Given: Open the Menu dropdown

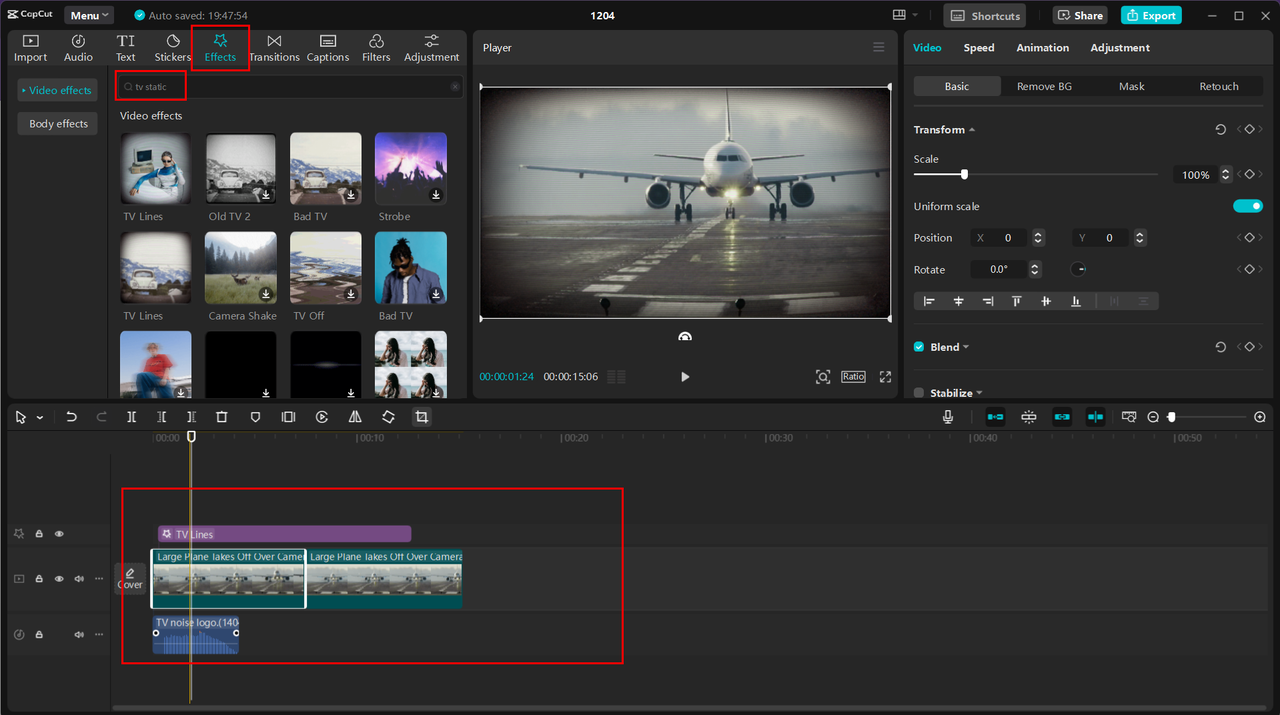Looking at the screenshot, I should tap(89, 15).
